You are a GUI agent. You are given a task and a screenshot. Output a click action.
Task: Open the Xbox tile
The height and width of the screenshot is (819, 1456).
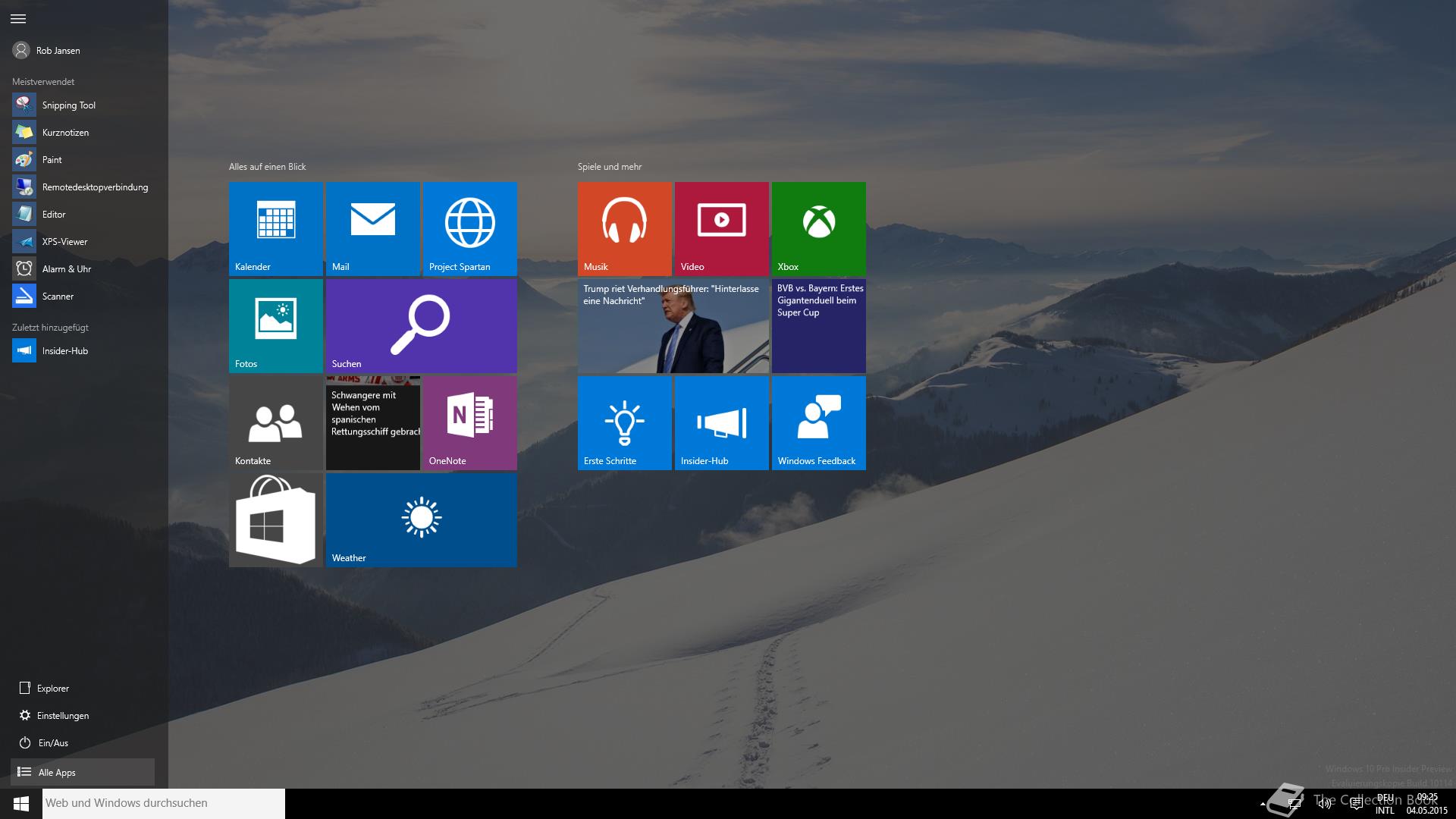point(818,228)
